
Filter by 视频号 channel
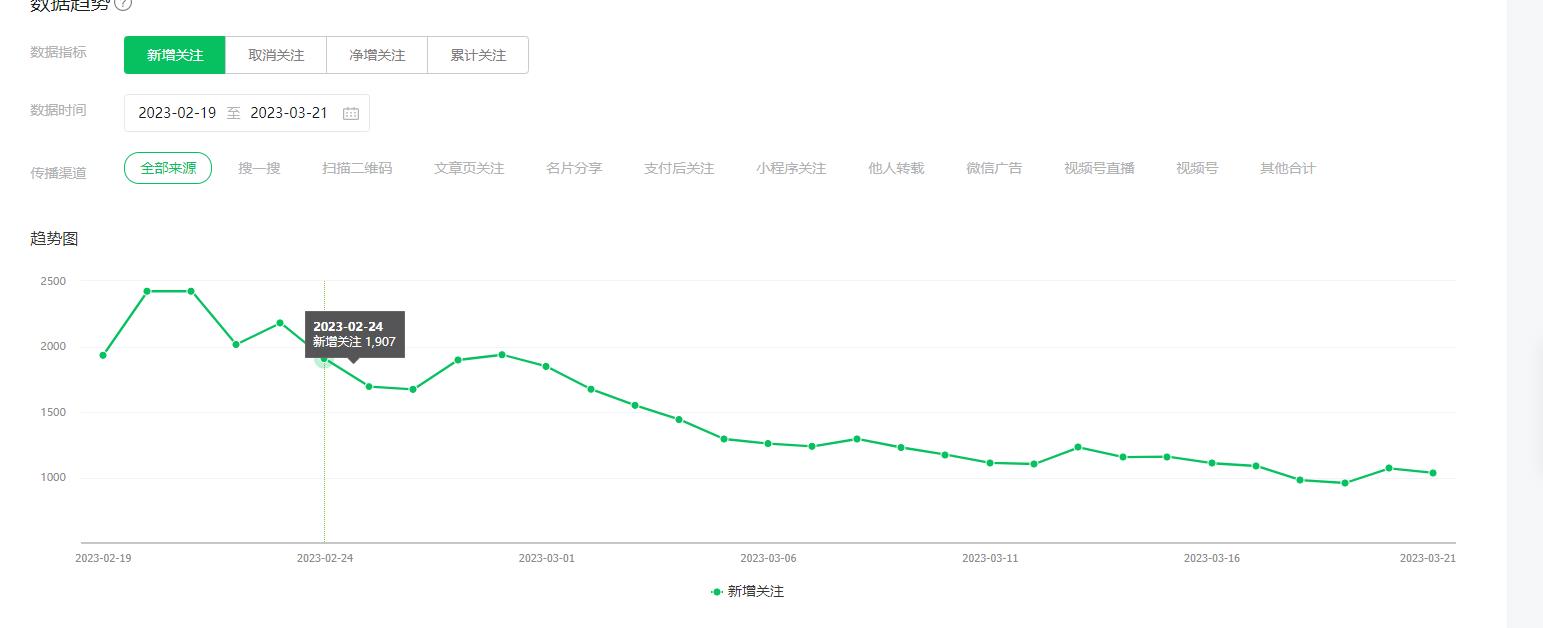[1197, 168]
